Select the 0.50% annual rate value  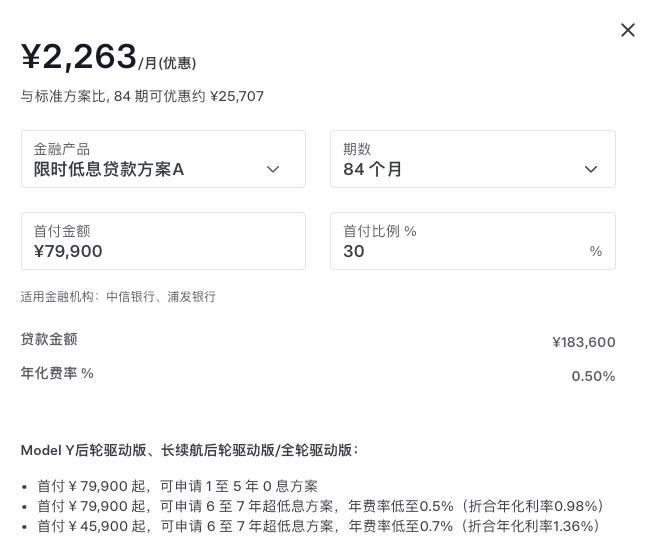click(x=593, y=376)
